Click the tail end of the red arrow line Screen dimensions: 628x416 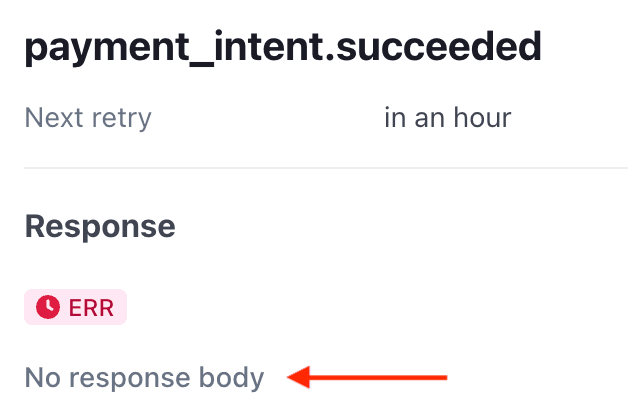click(x=444, y=378)
